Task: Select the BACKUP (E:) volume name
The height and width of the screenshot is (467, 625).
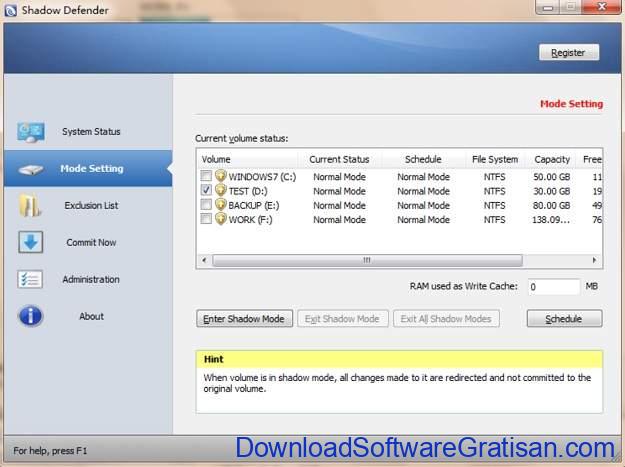Action: [254, 206]
